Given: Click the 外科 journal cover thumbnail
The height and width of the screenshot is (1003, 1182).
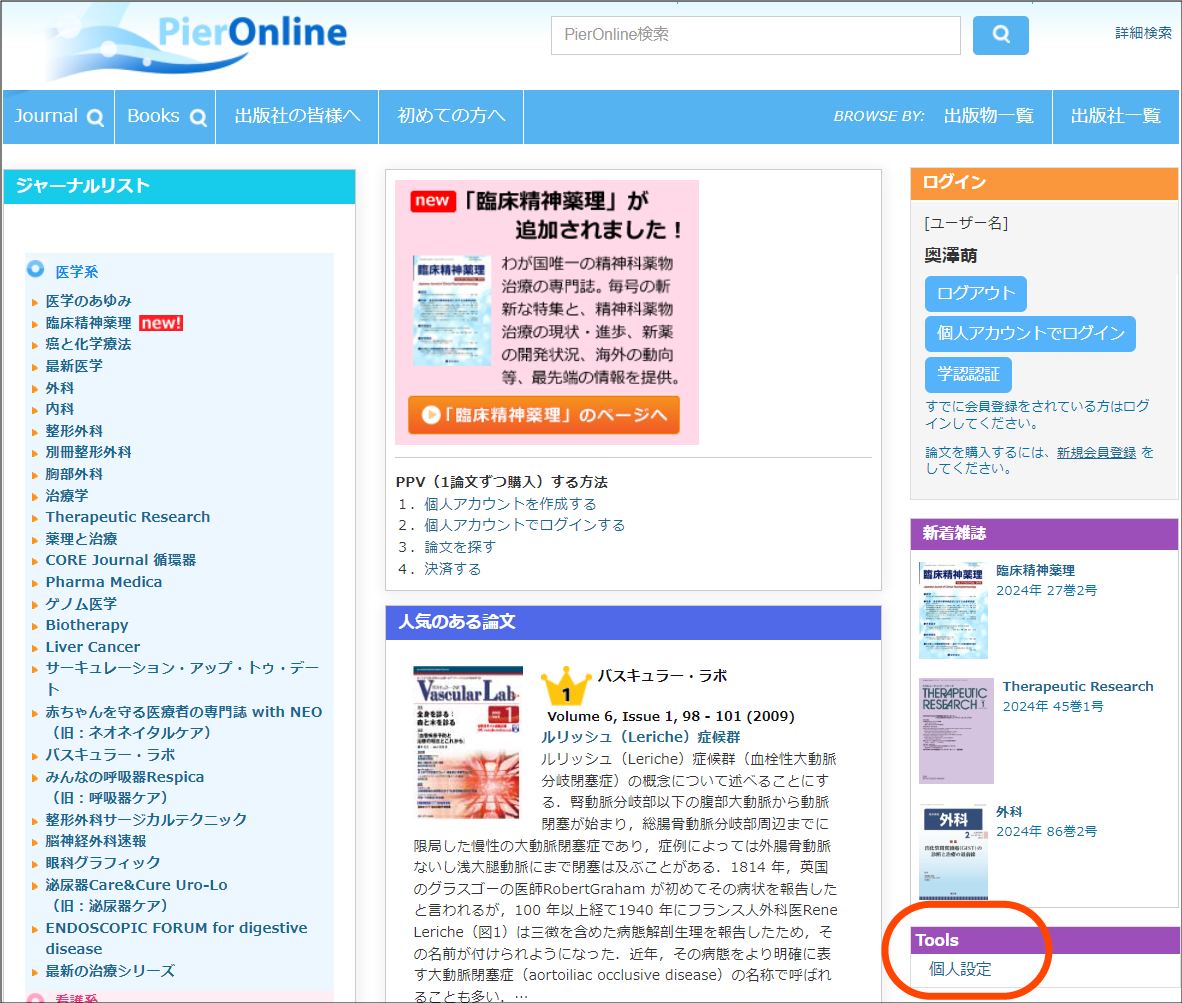Looking at the screenshot, I should tap(953, 852).
